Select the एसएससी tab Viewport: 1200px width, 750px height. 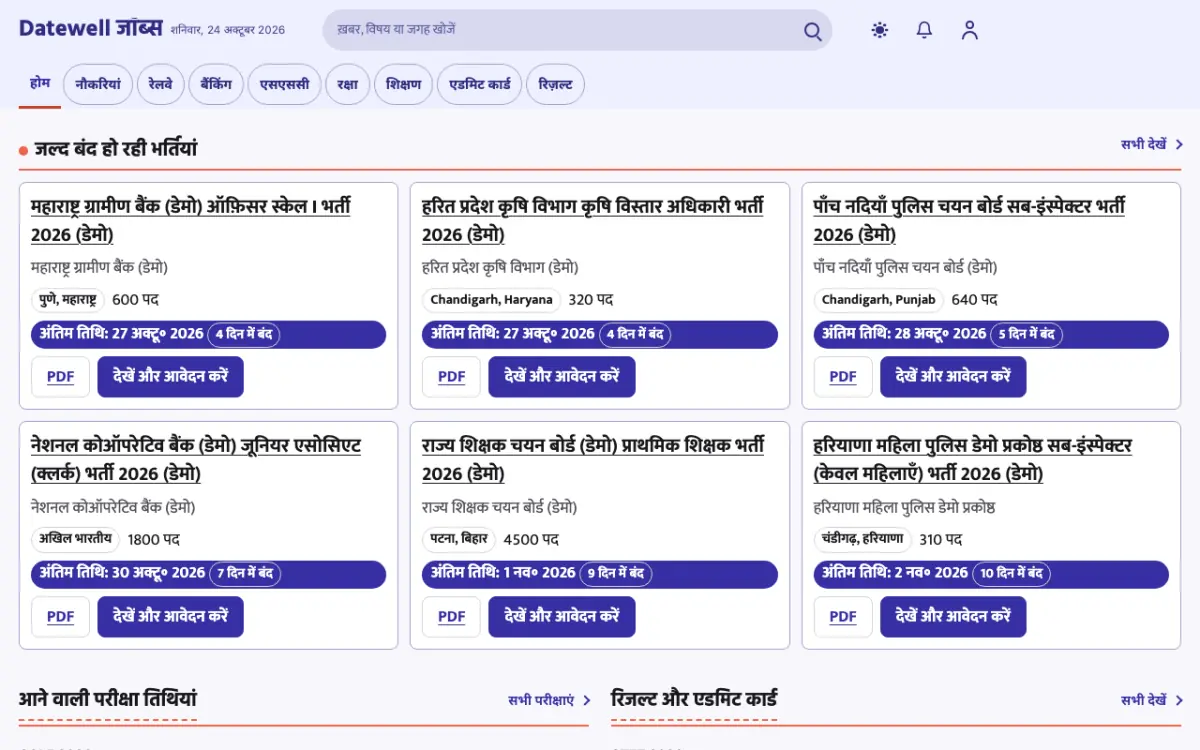pyautogui.click(x=284, y=85)
